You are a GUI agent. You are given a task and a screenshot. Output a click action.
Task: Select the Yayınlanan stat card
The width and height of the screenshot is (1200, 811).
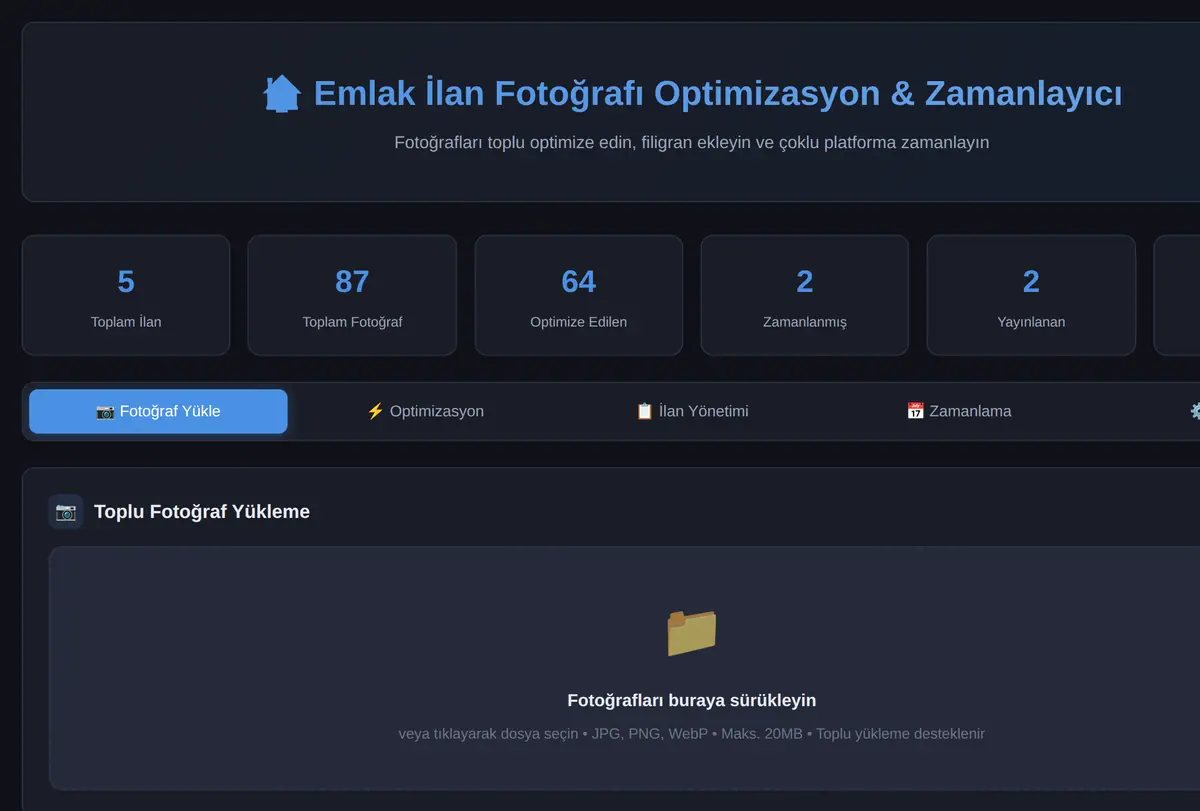click(x=1031, y=295)
